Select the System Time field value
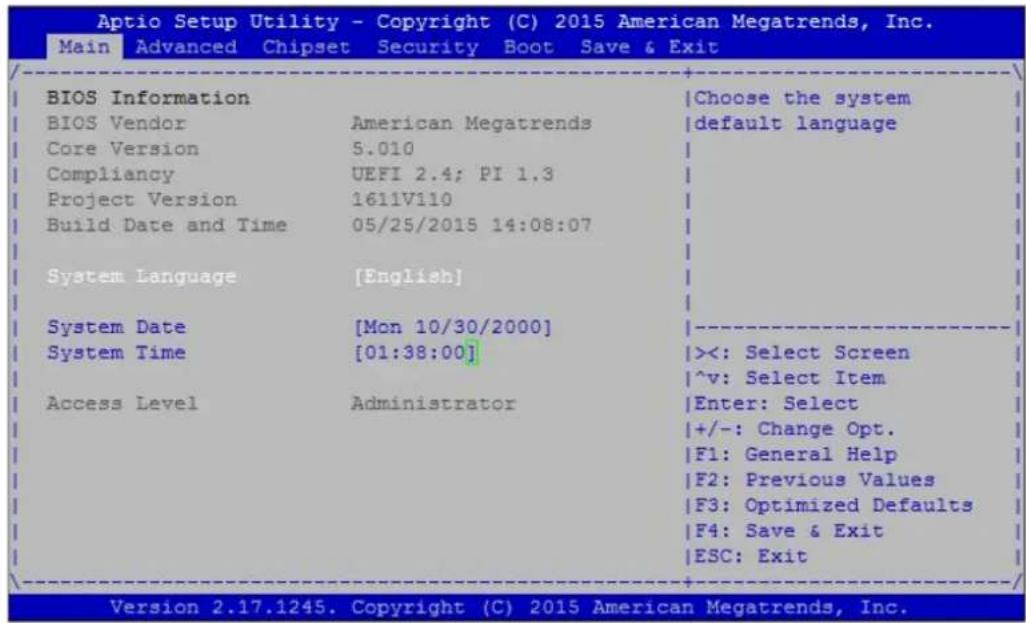Screen dimensions: 1026x623 point(416,353)
